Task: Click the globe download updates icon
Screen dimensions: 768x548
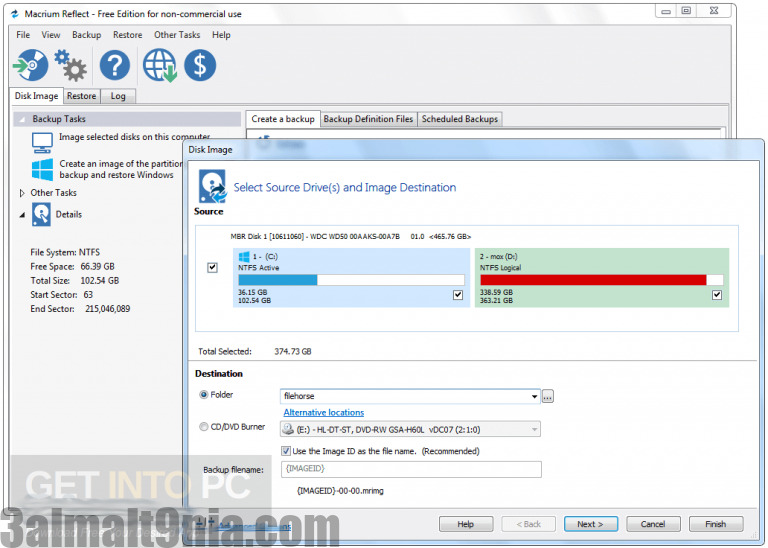Action: click(x=160, y=65)
